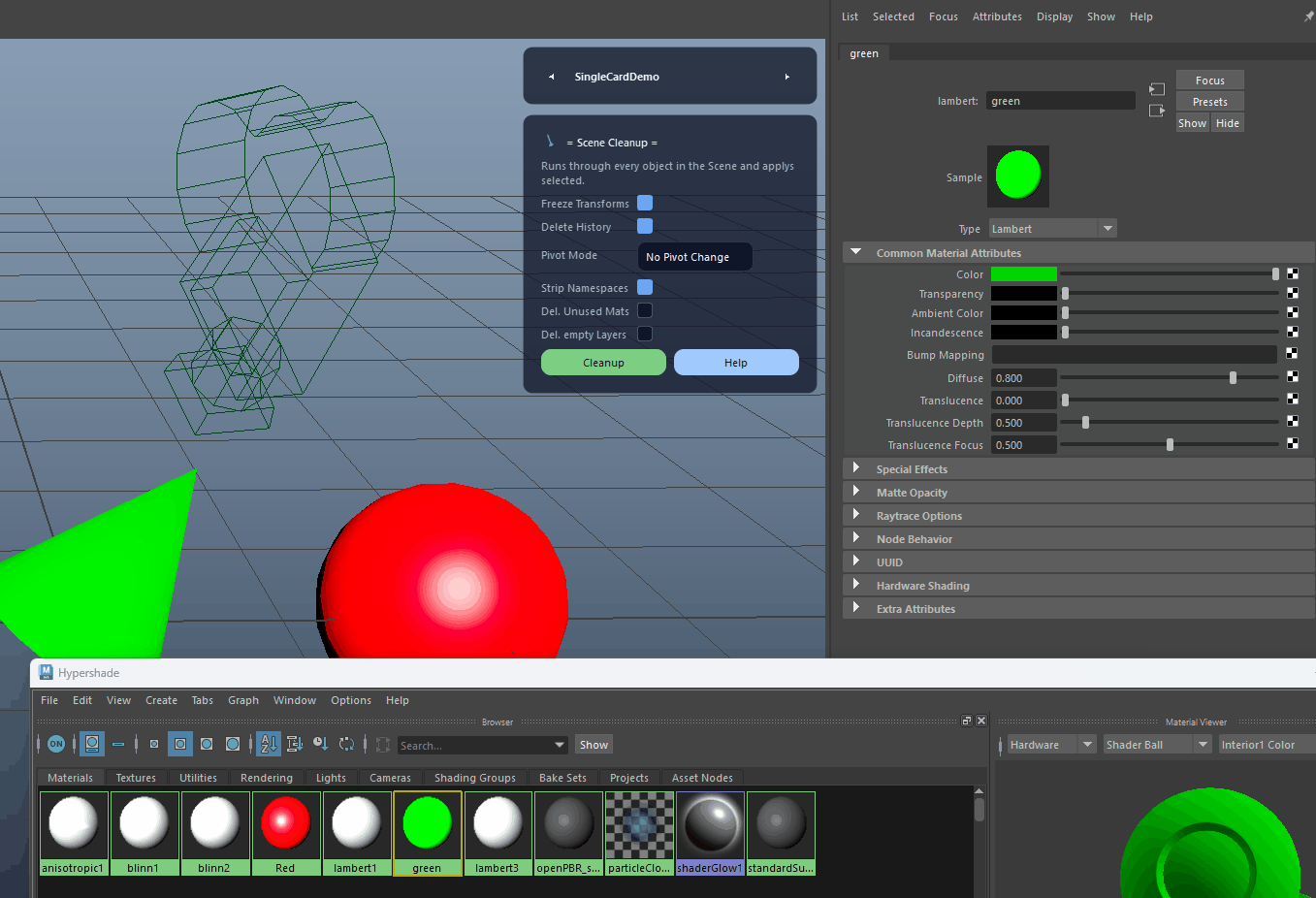This screenshot has width=1316, height=898.
Task: Open the Create menu in Hypershade
Action: [x=161, y=700]
